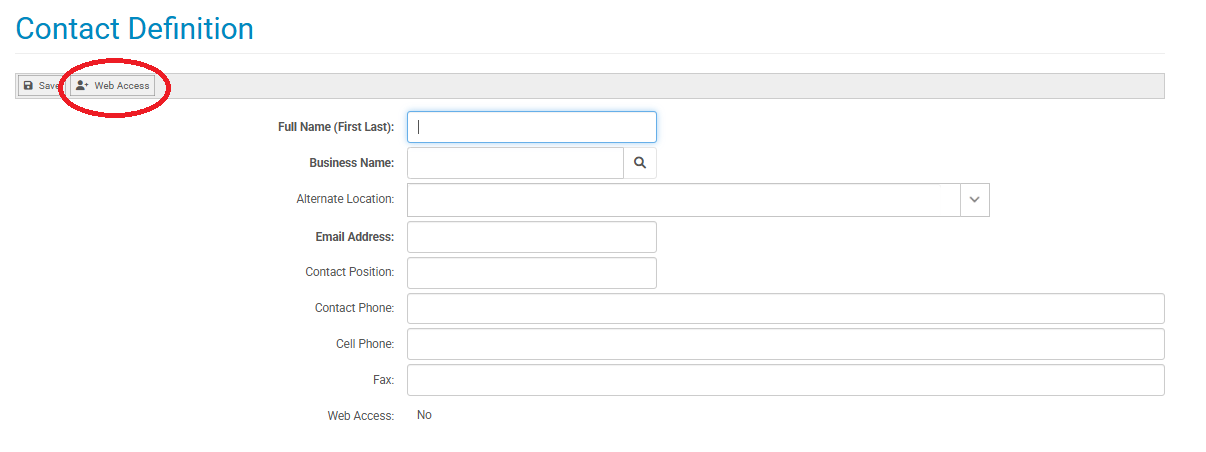The width and height of the screenshot is (1206, 452).
Task: Open the Alternate Location combo box
Action: [698, 200]
